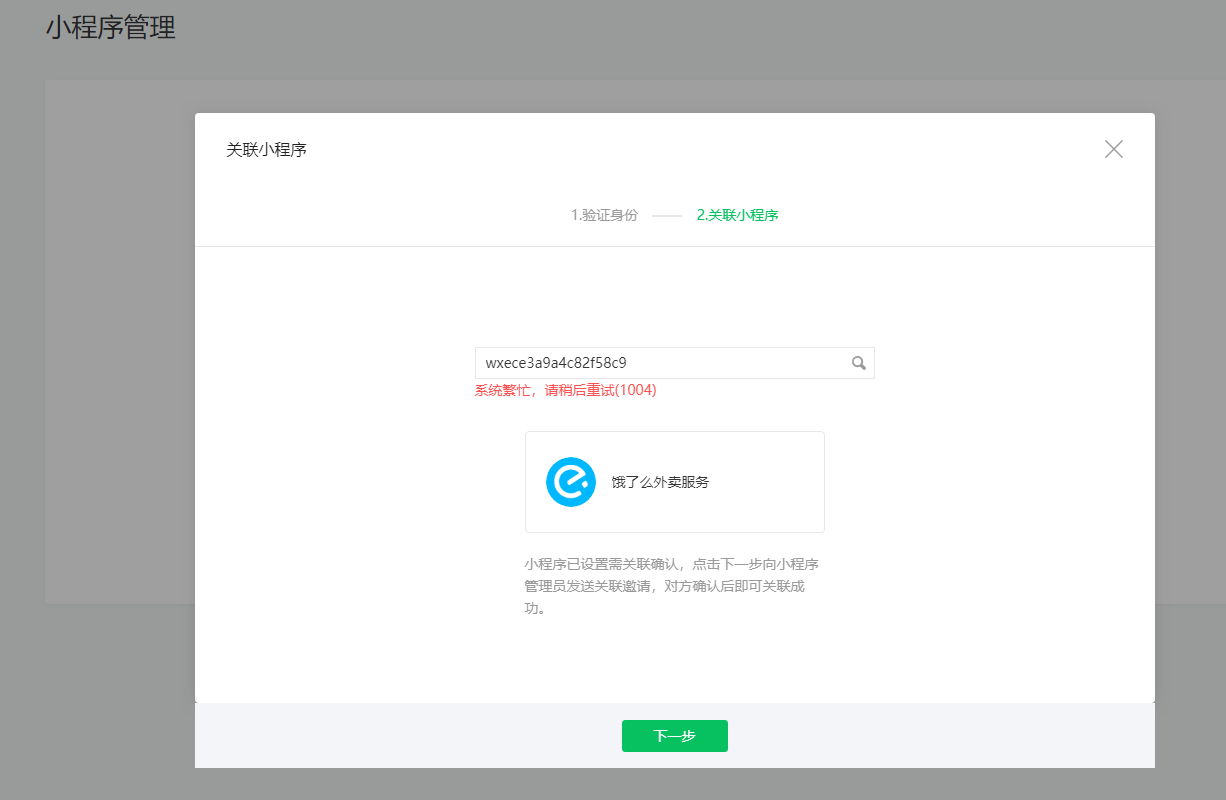This screenshot has width=1226, height=800.
Task: Click the search magnifier icon in AppID field
Action: [858, 363]
